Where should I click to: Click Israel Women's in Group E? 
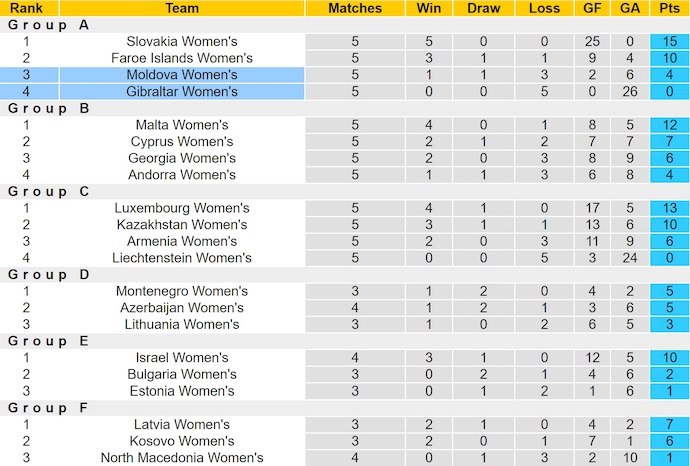click(182, 358)
